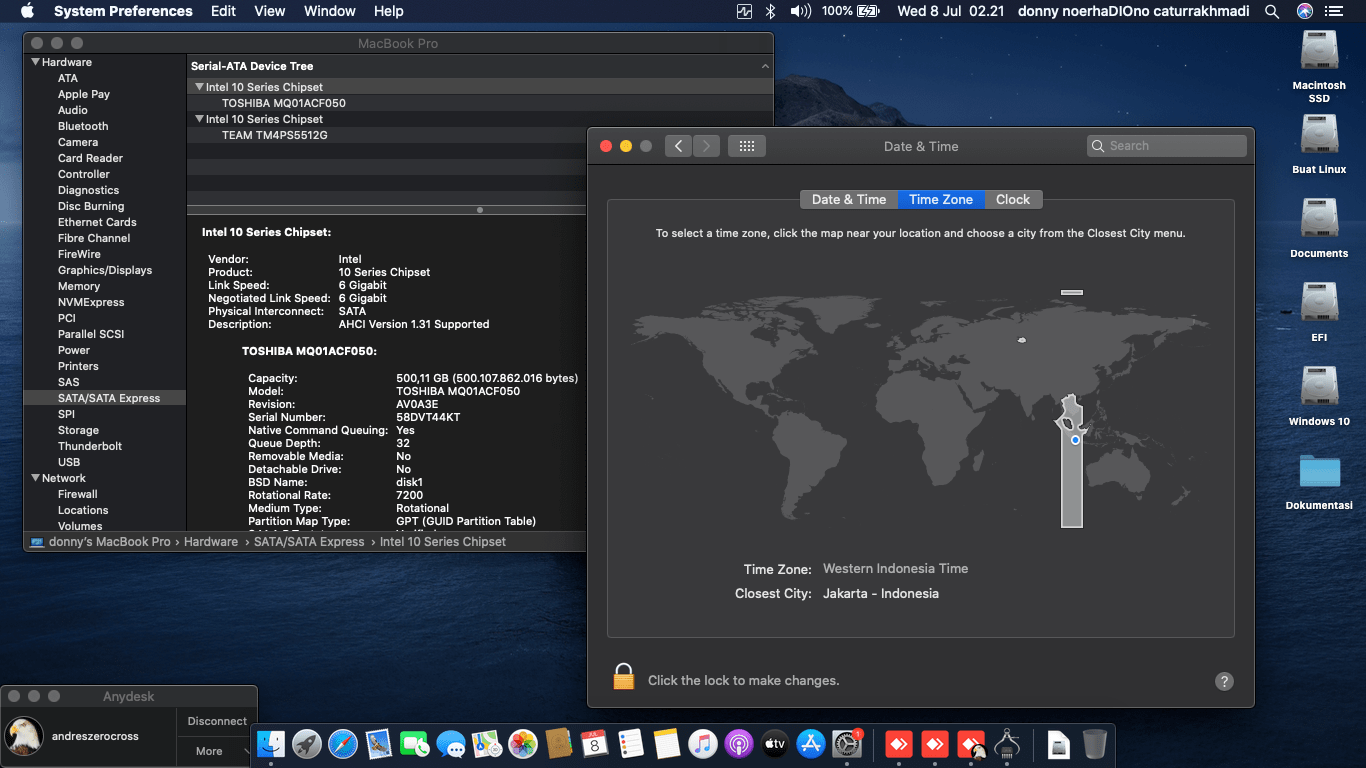Open Notification Center in the menu bar
Viewport: 1366px width, 768px height.
coord(1335,11)
